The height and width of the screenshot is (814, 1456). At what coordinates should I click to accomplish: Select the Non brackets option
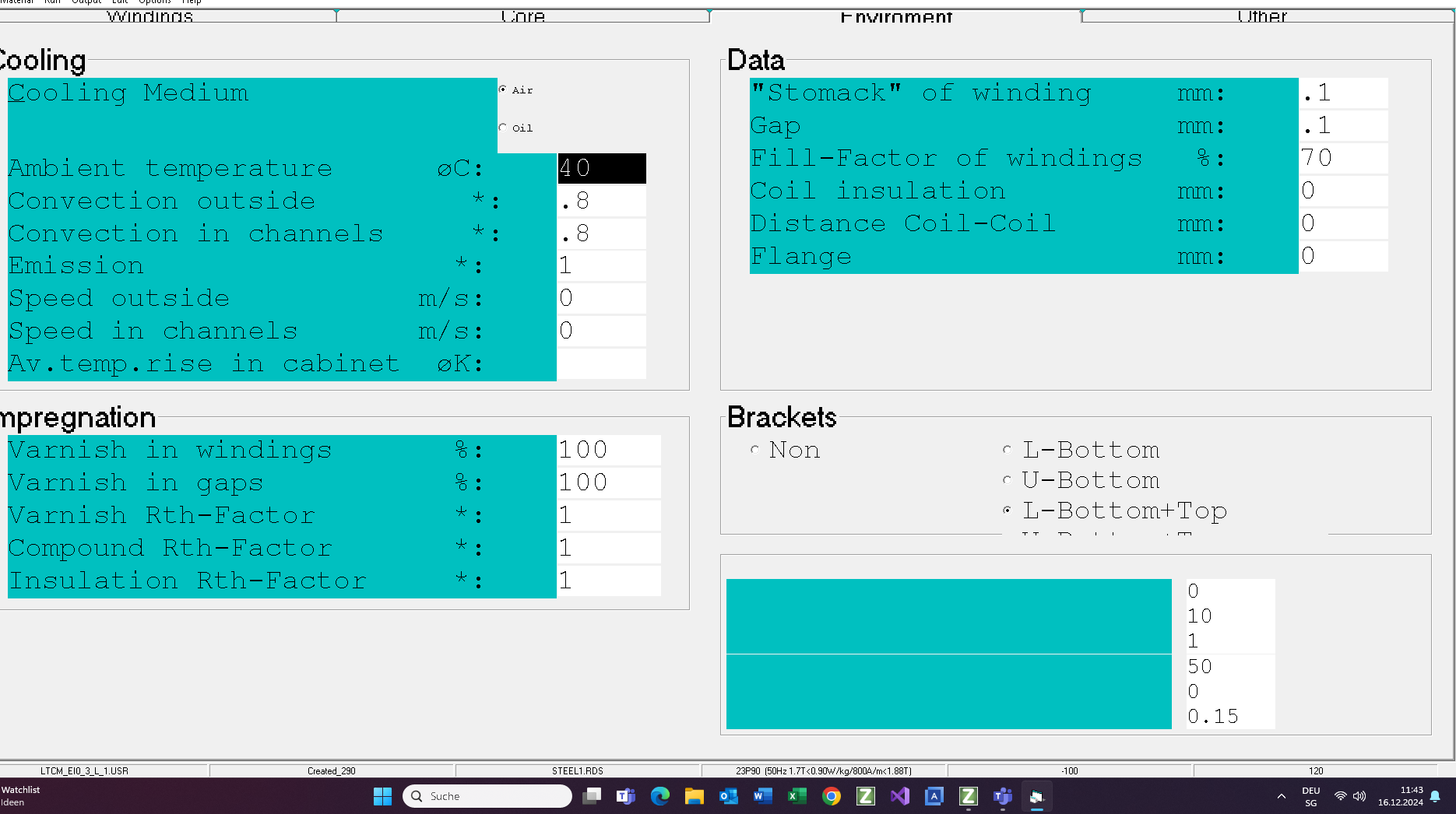(754, 450)
